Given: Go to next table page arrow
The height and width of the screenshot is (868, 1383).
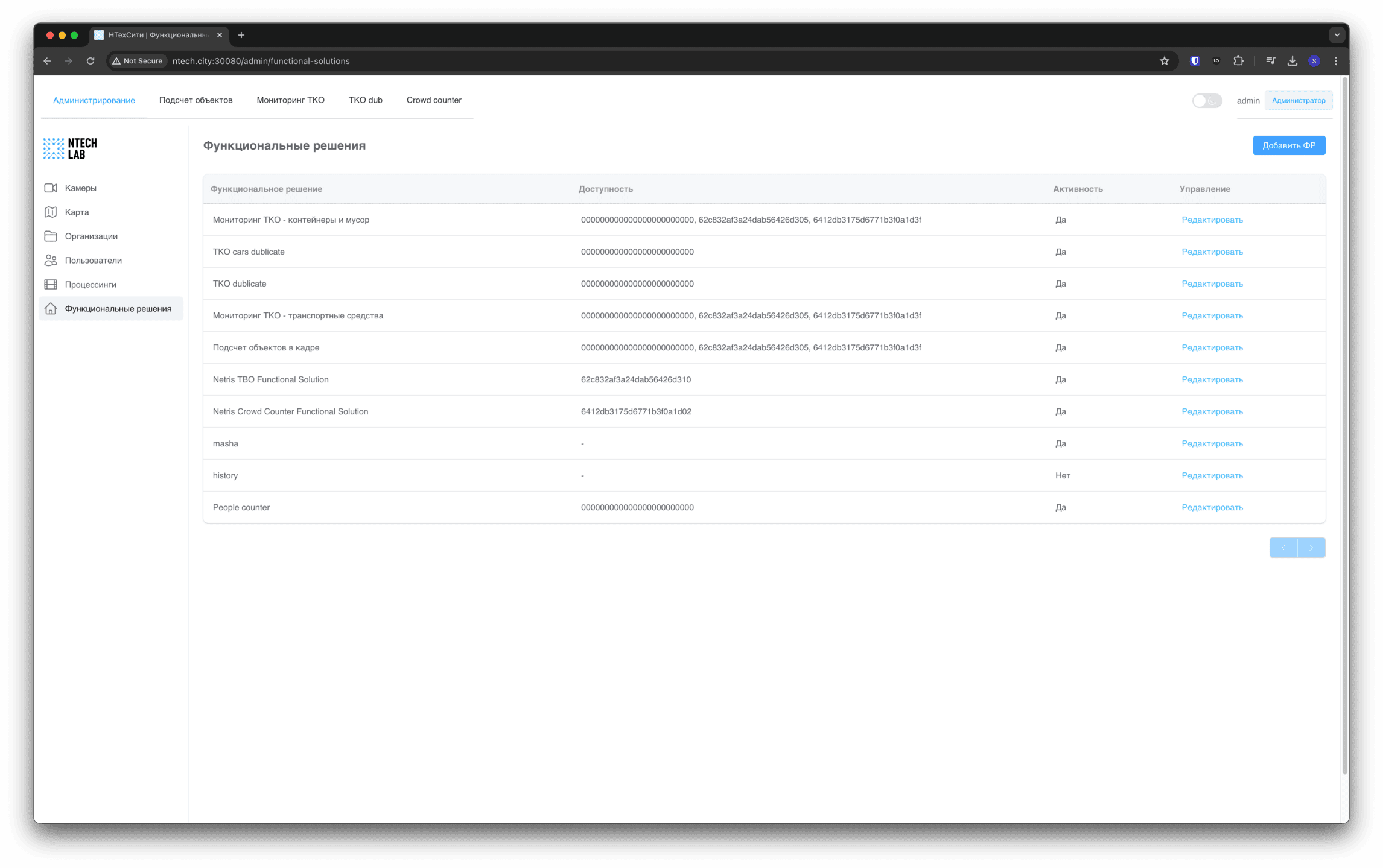Looking at the screenshot, I should coord(1311,548).
